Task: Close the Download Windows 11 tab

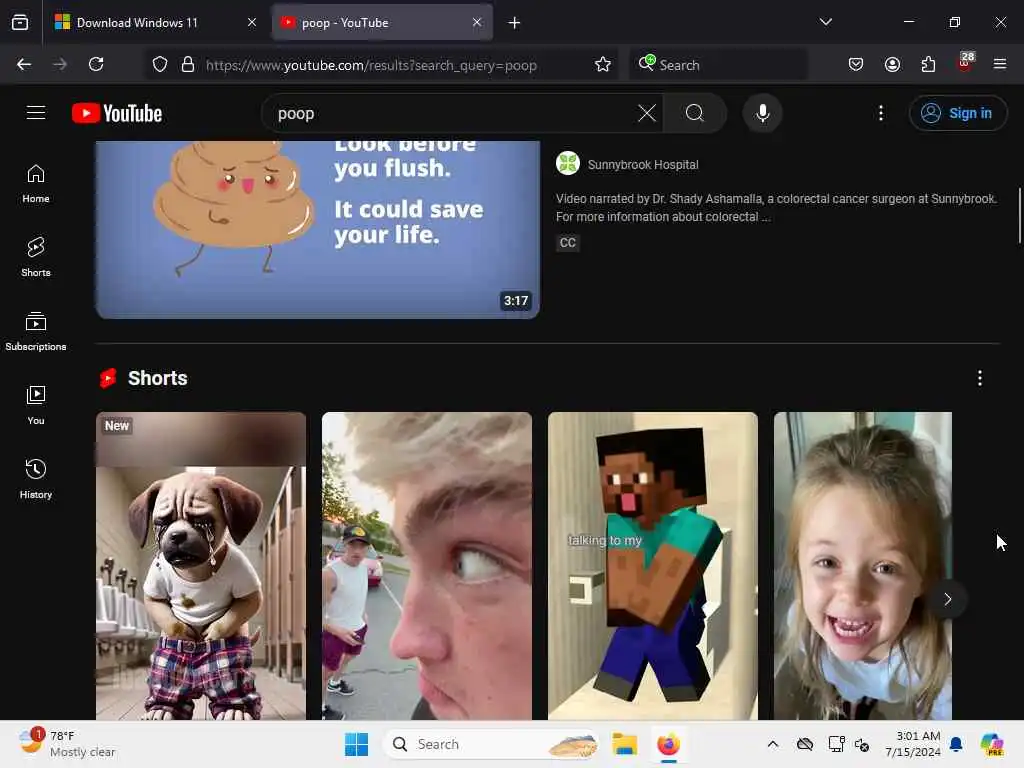Action: [251, 23]
